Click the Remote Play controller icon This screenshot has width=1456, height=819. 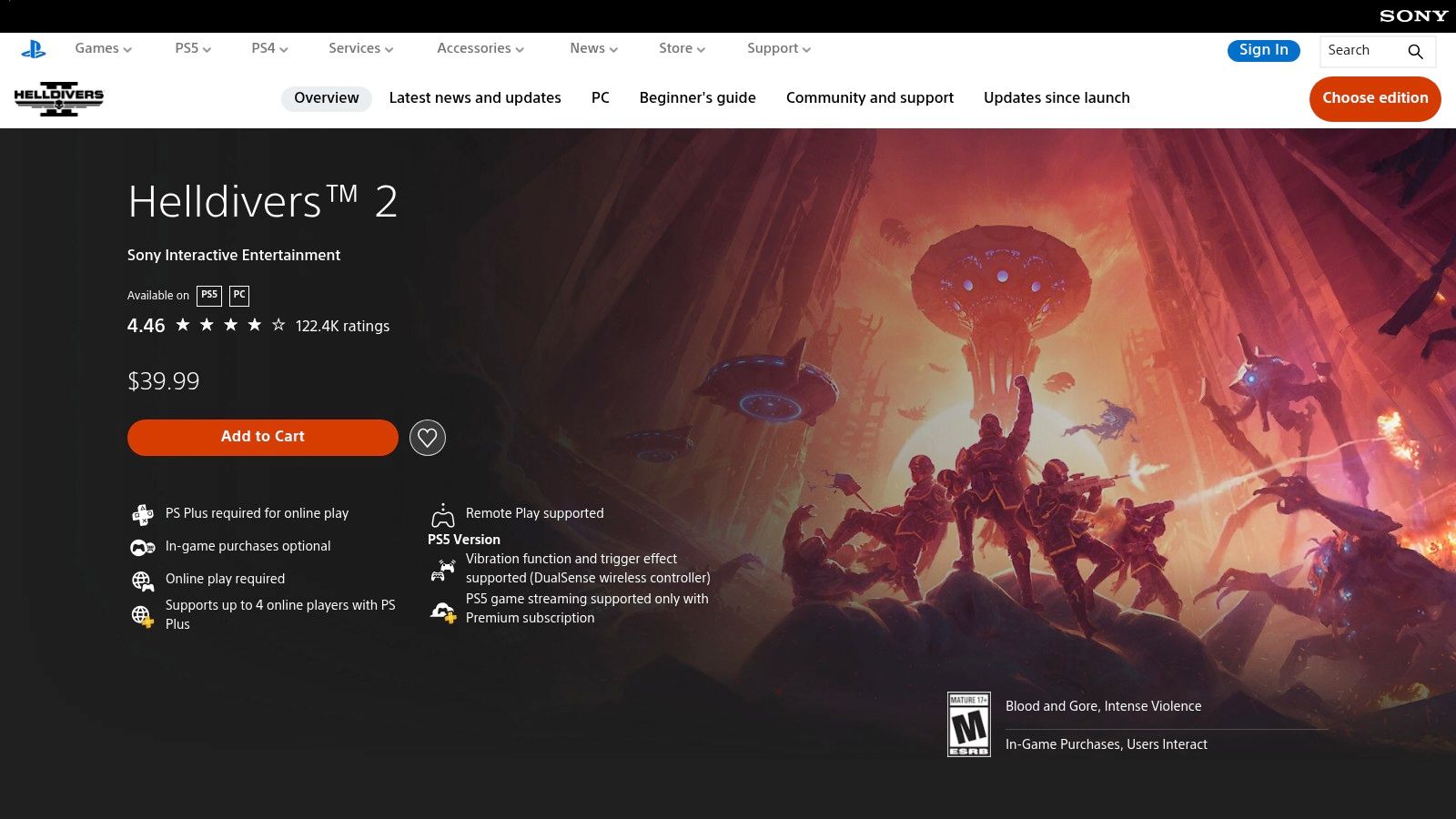[442, 515]
